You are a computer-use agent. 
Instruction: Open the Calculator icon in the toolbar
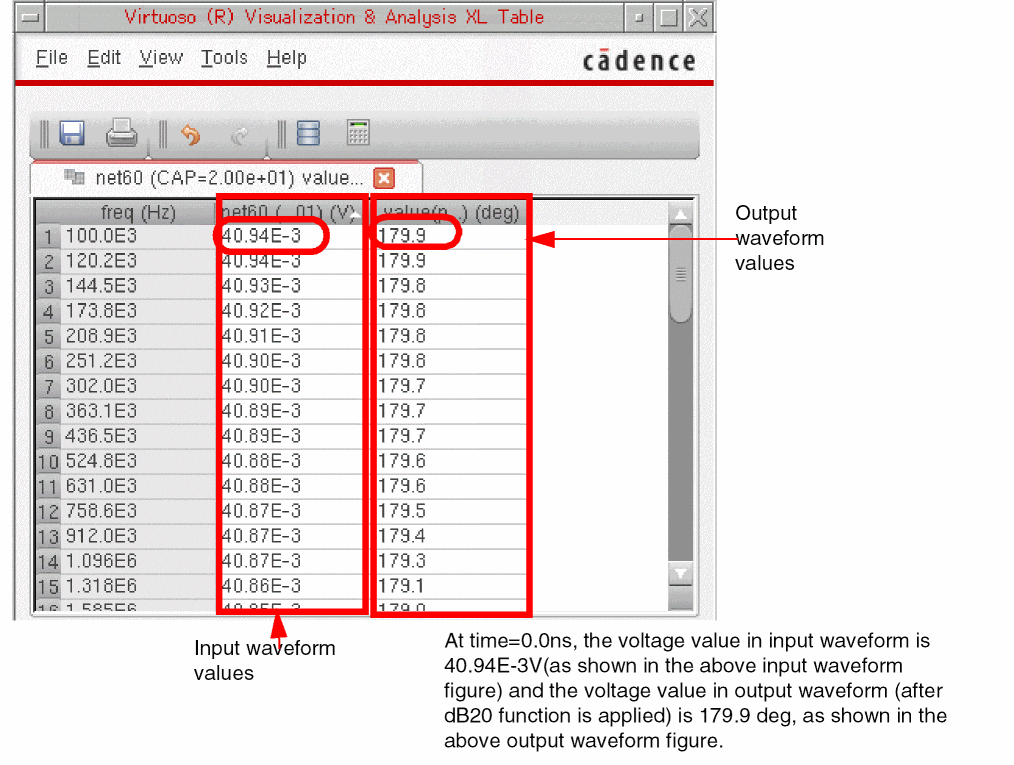click(358, 133)
